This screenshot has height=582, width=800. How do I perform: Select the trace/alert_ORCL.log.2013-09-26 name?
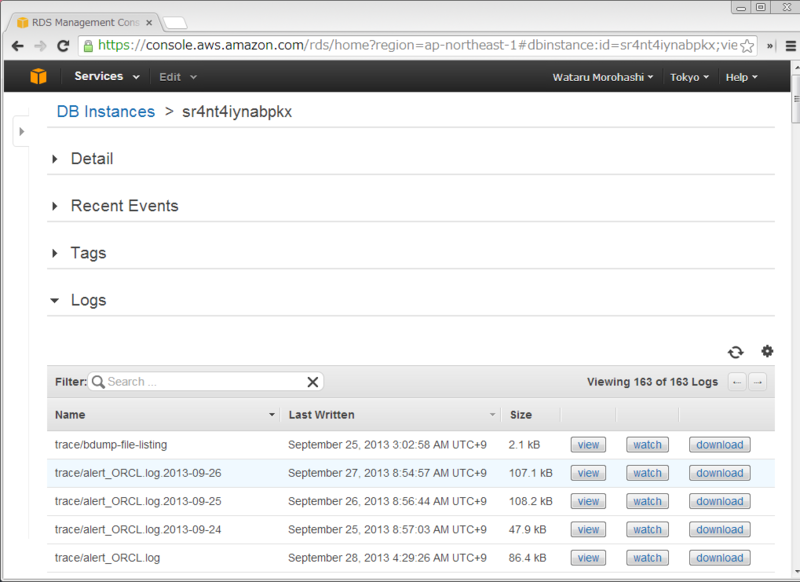tap(138, 473)
